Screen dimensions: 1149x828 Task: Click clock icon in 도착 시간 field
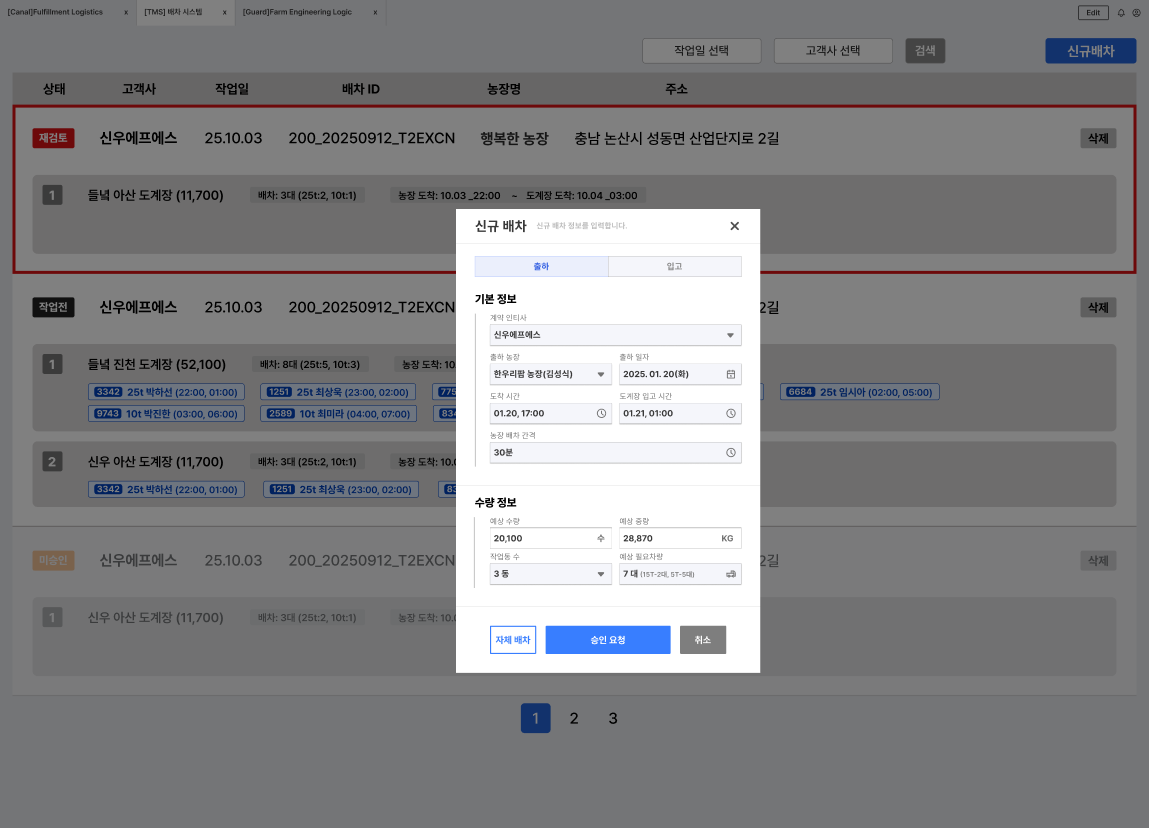pyautogui.click(x=601, y=413)
